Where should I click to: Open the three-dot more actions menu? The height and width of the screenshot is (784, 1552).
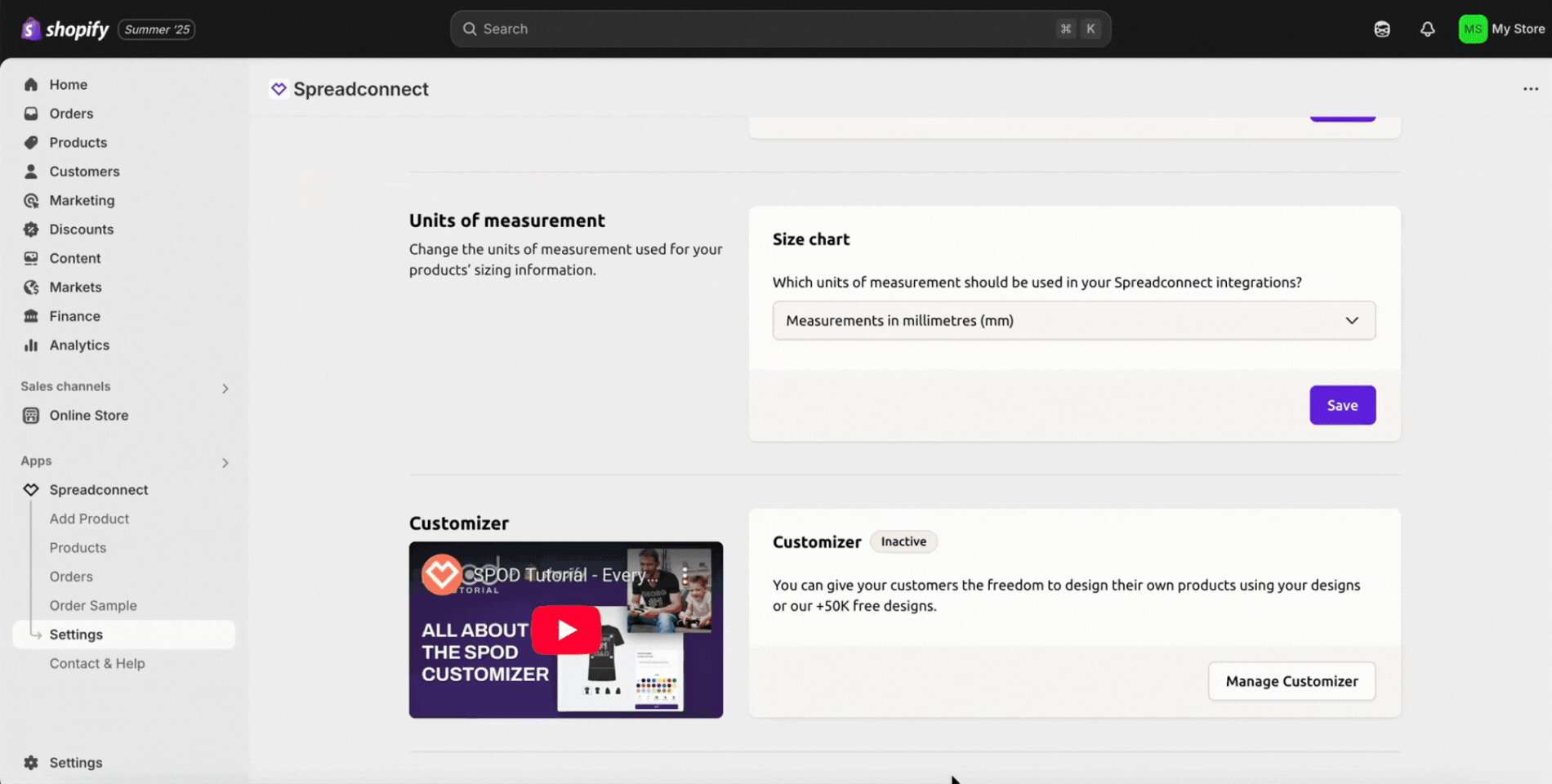click(x=1530, y=89)
